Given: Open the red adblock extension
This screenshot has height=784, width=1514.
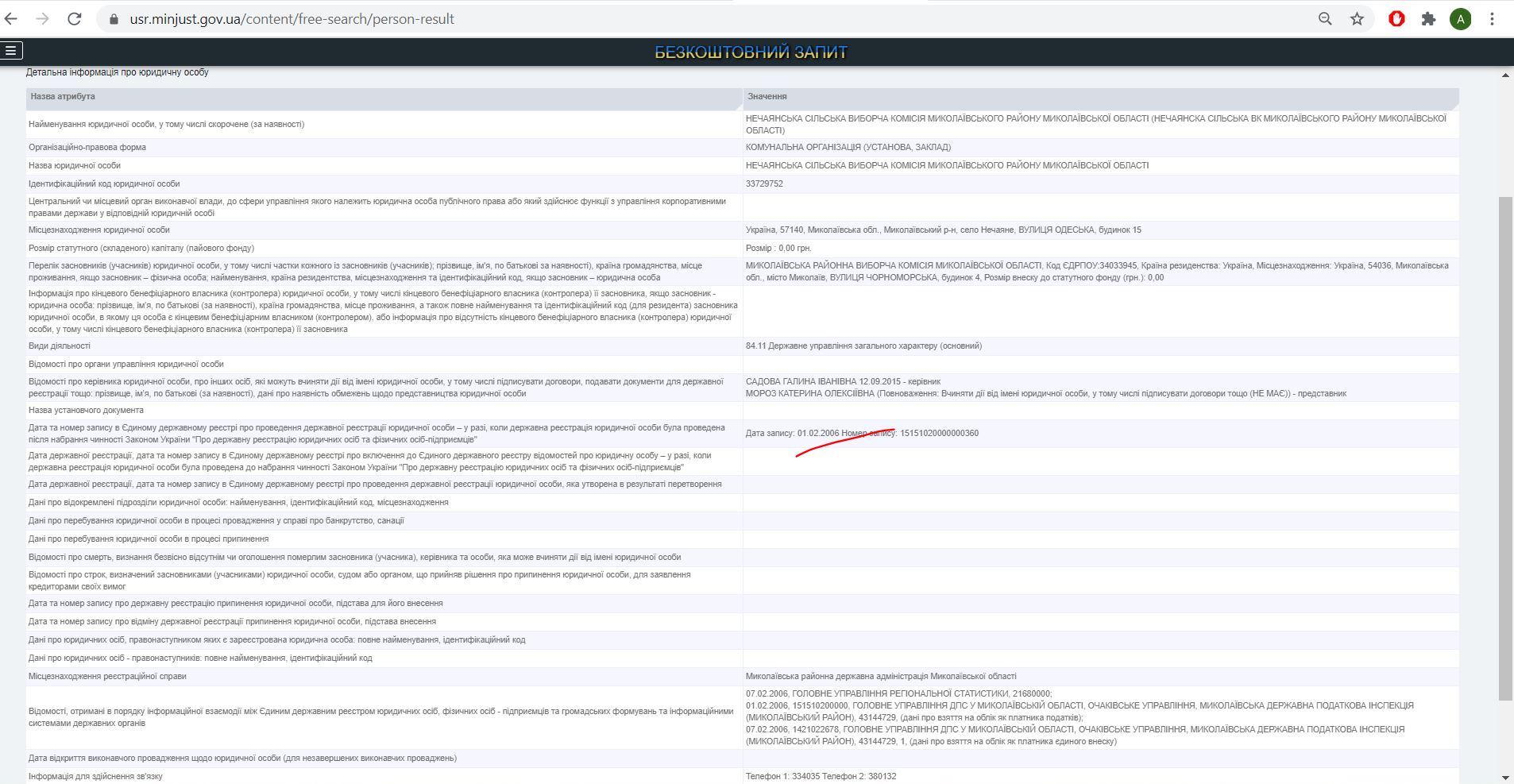Looking at the screenshot, I should click(x=1396, y=19).
